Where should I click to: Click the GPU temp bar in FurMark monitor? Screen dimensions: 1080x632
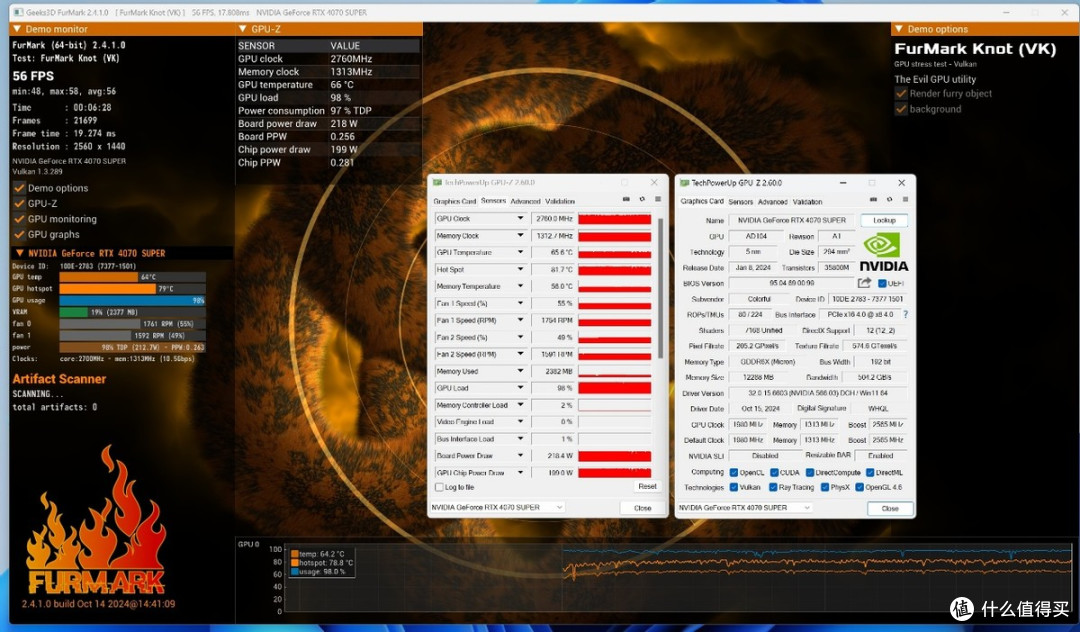pos(132,277)
